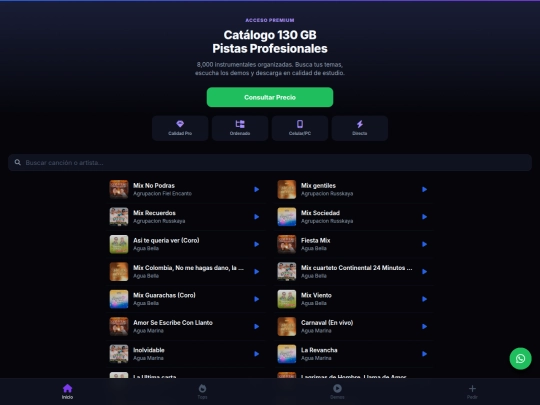540x405 pixels.
Task: Open the Pedir plus tab
Action: point(472,392)
